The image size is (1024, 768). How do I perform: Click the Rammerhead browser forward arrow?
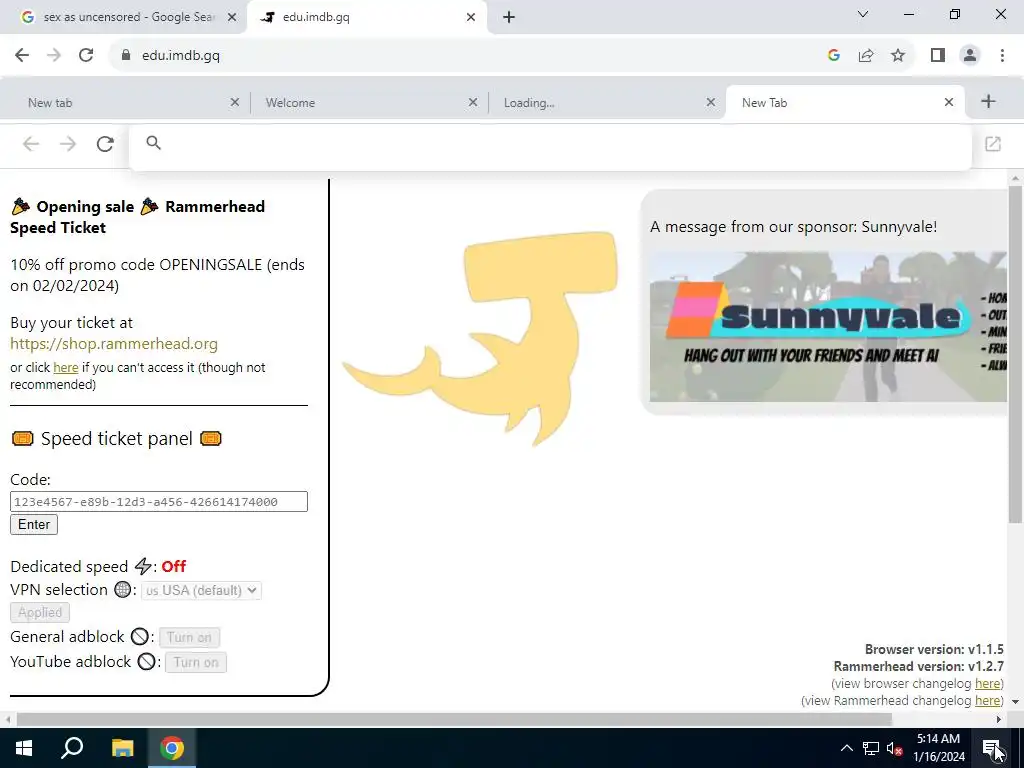(68, 144)
